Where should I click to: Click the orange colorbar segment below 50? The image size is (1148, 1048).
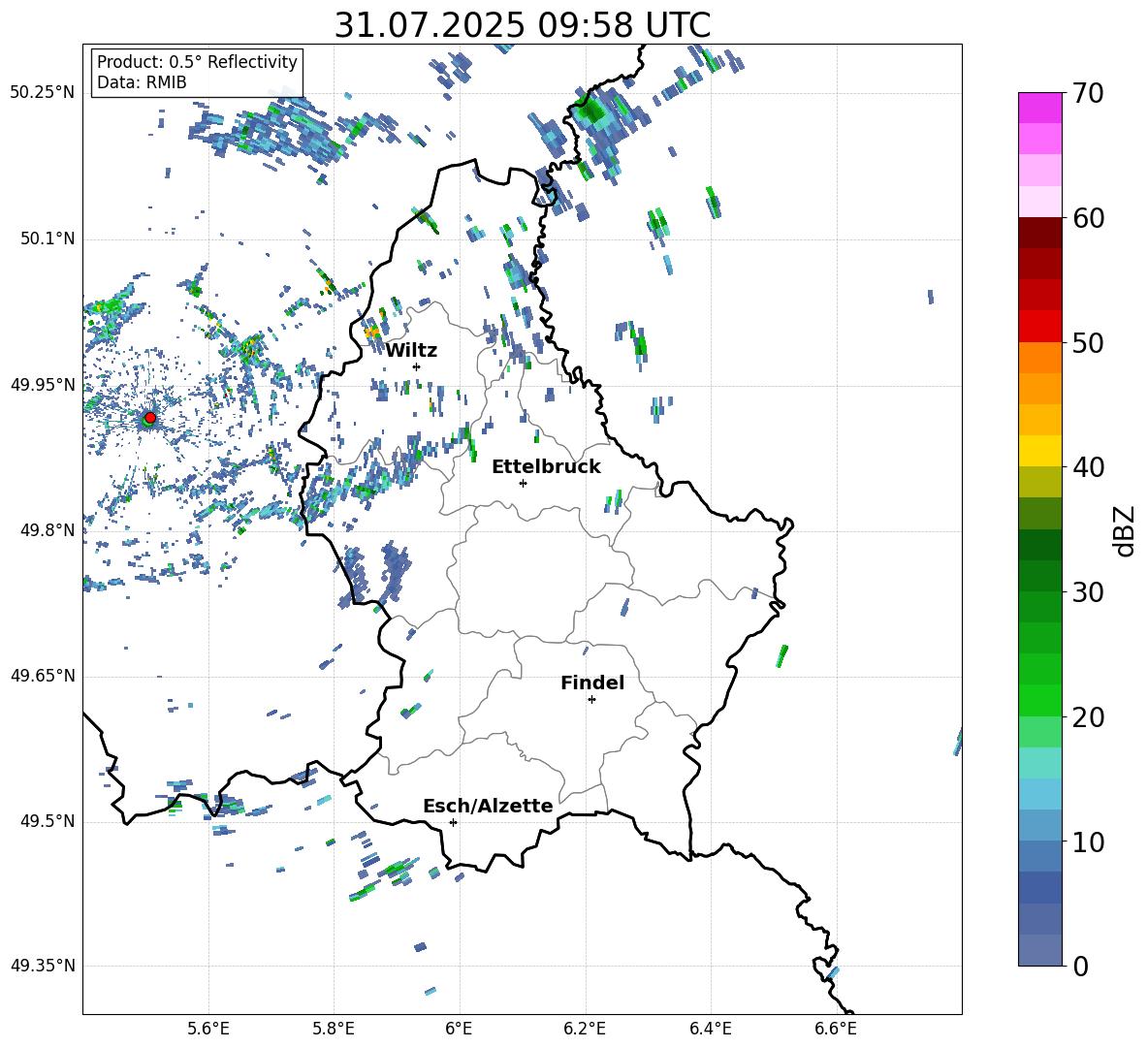pos(1040,358)
